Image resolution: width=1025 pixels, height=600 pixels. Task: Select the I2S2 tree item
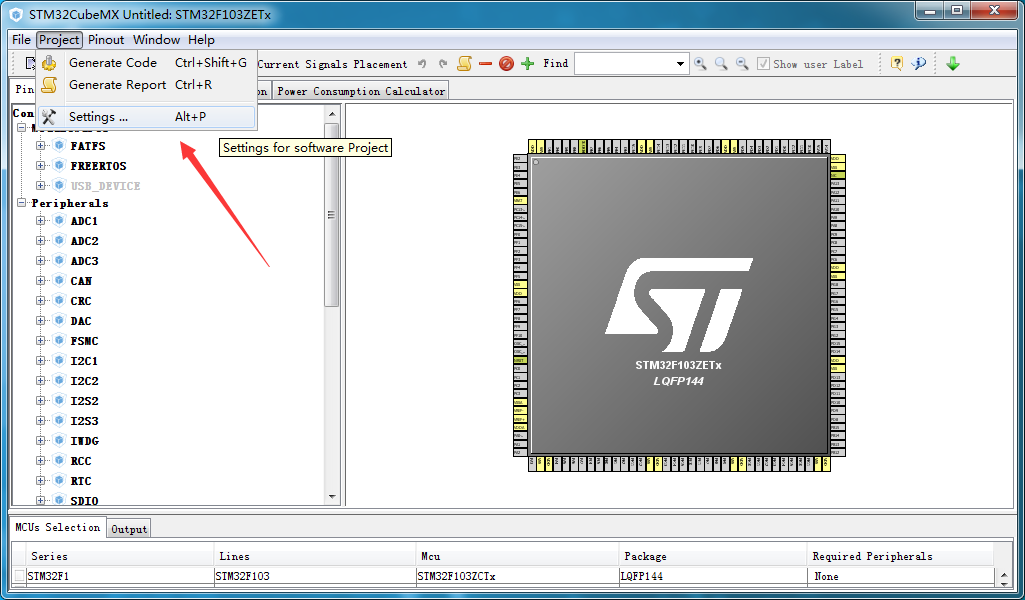[84, 401]
